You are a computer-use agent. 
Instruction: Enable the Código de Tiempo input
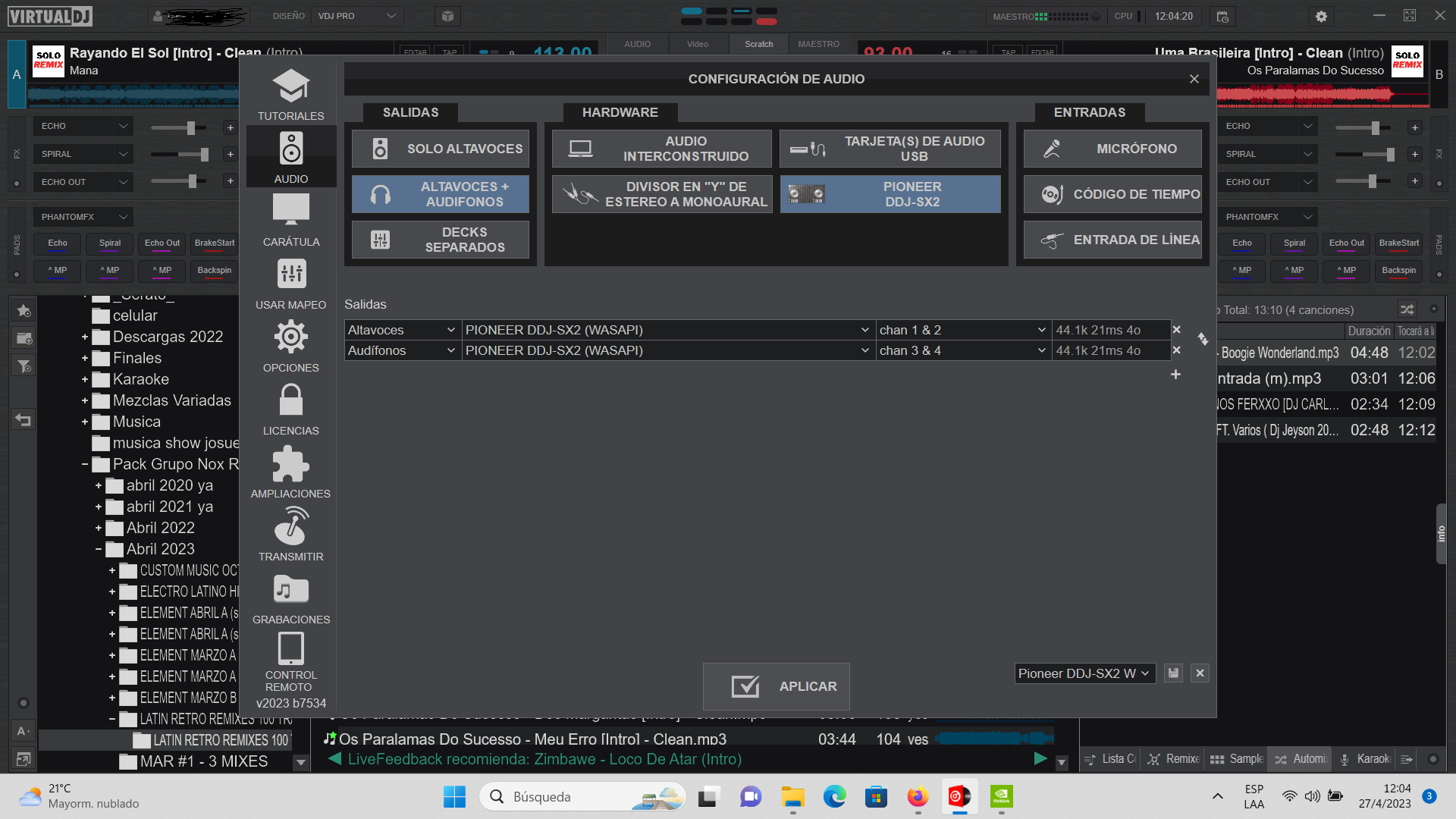[x=1112, y=194]
